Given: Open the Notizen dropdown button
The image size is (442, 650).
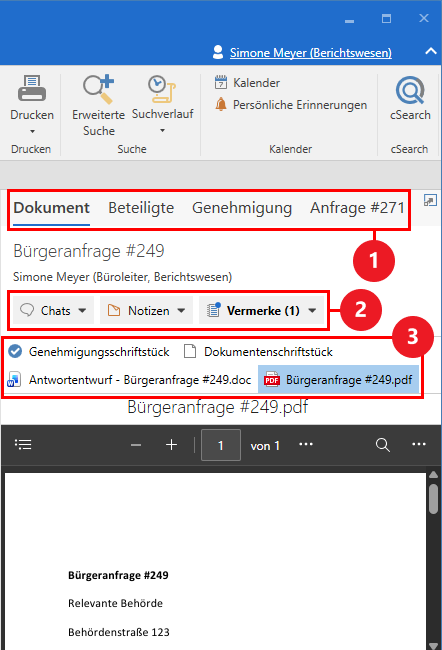Looking at the screenshot, I should point(146,310).
